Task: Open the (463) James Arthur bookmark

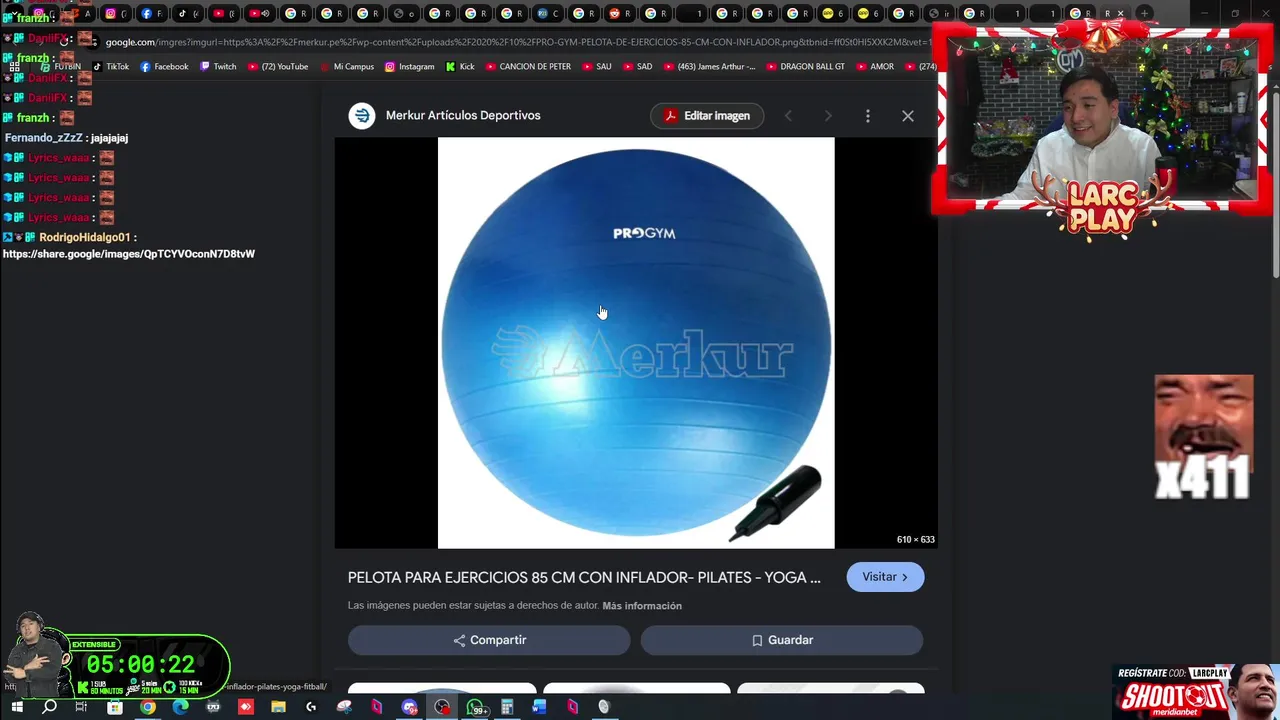Action: (709, 67)
